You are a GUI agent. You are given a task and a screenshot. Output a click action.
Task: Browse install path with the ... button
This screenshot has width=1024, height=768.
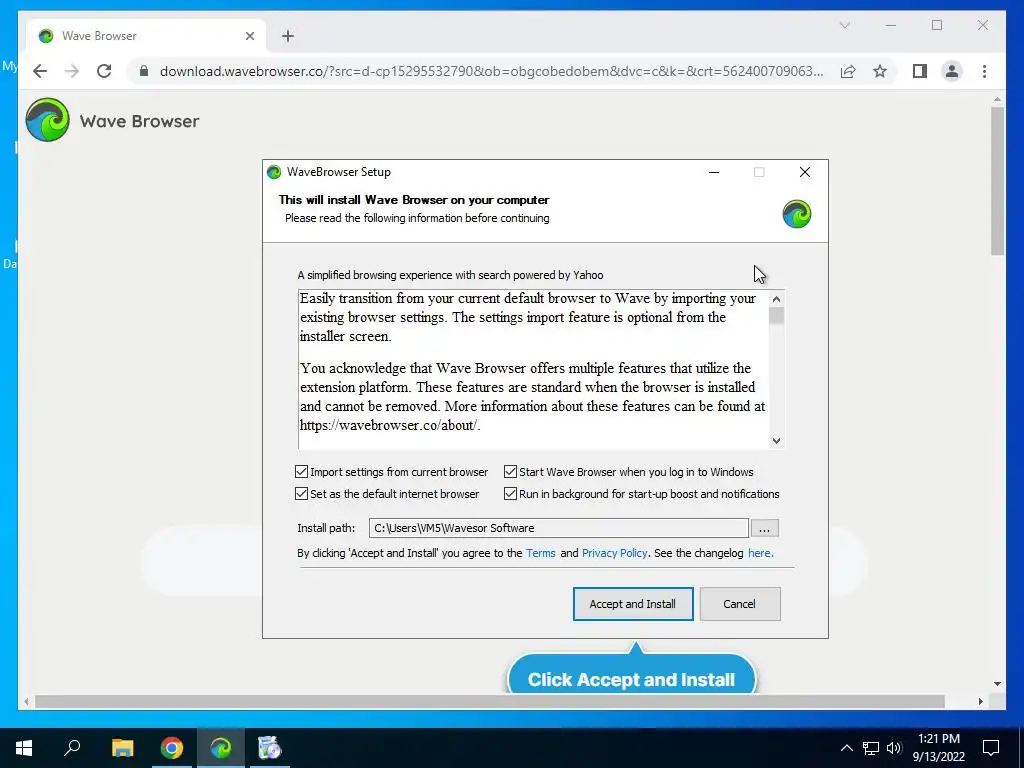(x=764, y=528)
